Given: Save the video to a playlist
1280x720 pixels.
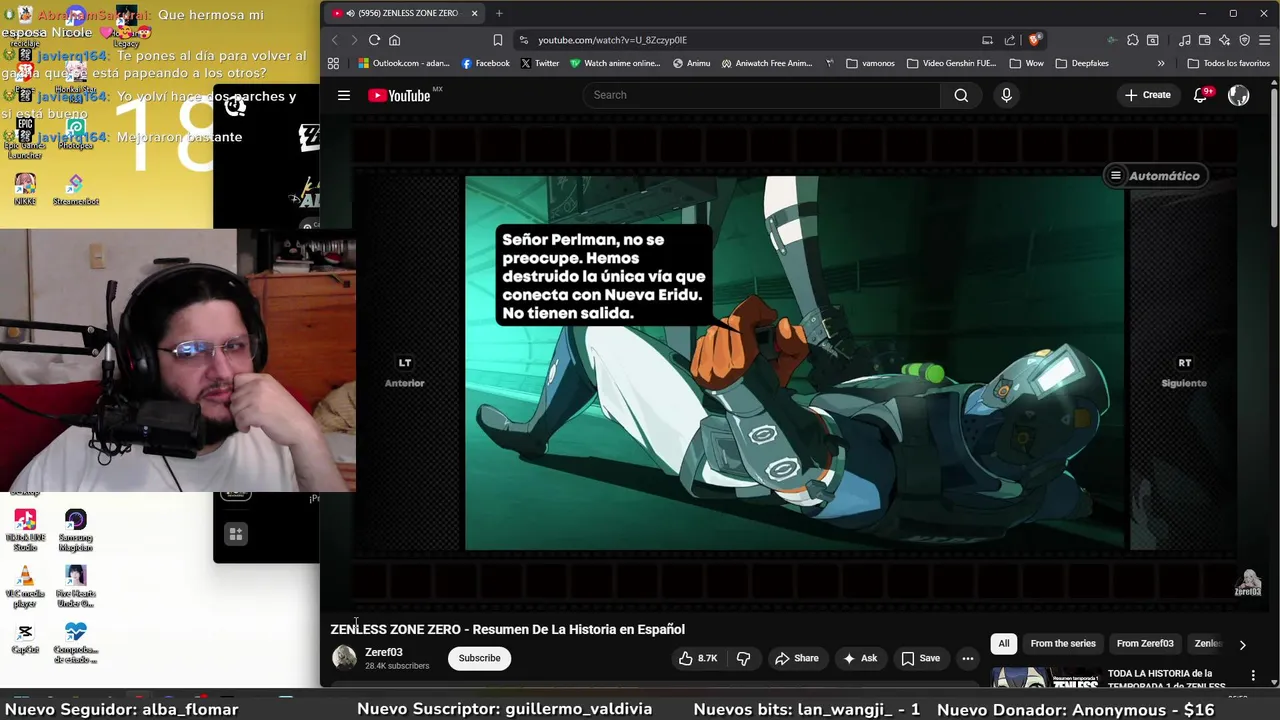Looking at the screenshot, I should click(920, 658).
